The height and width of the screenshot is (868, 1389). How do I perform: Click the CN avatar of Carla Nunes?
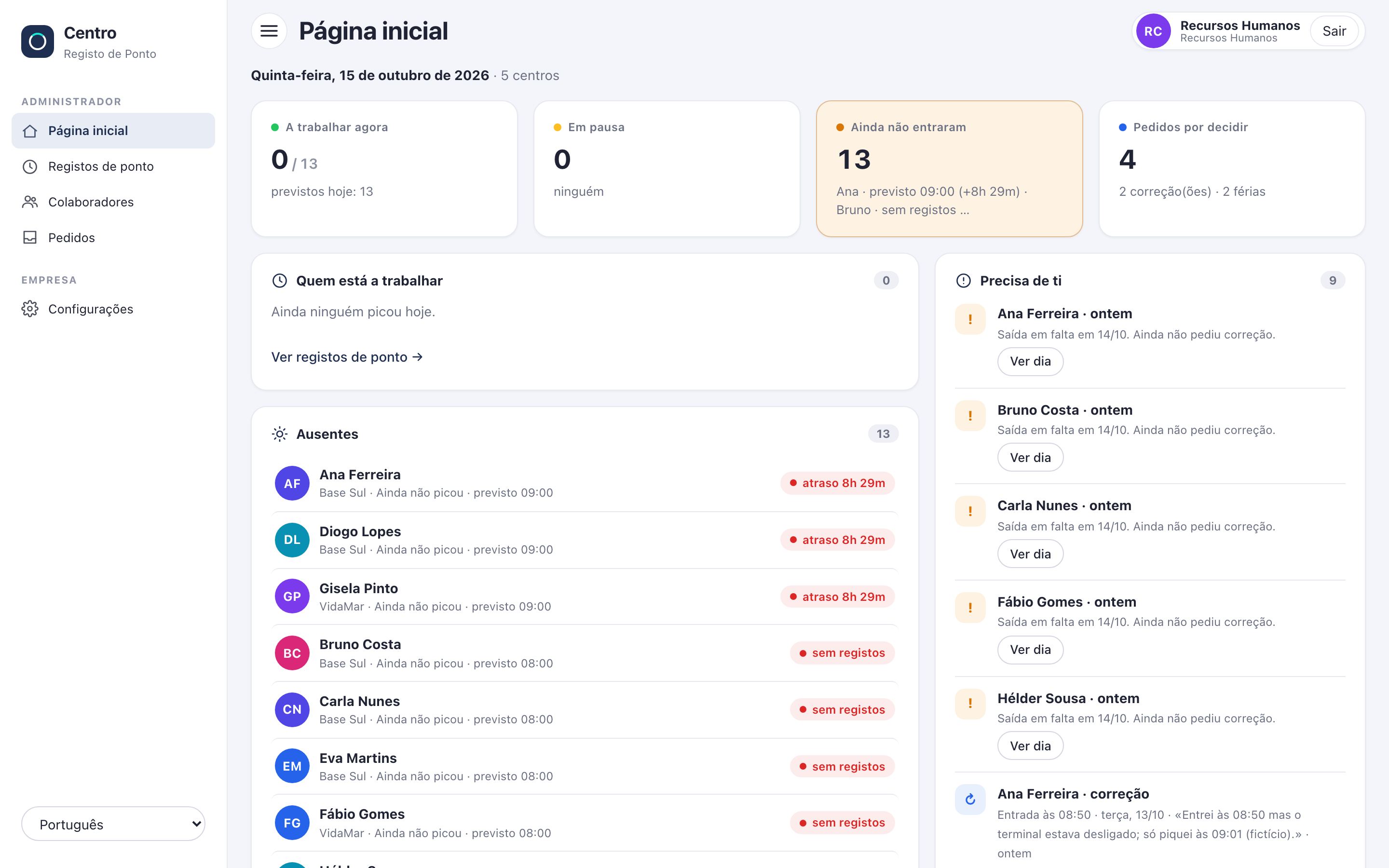(x=292, y=709)
